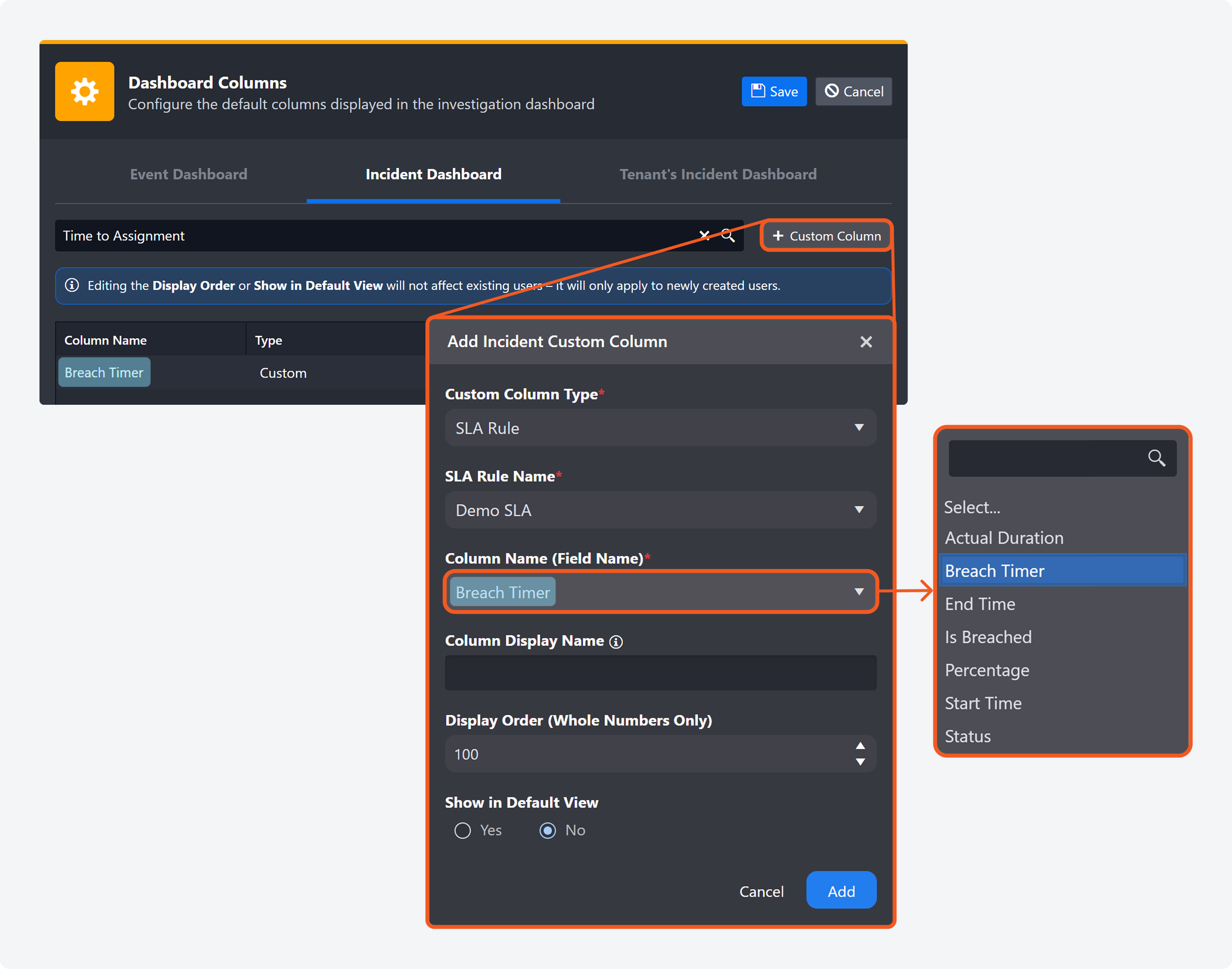Clear the search field with X icon

(x=704, y=235)
